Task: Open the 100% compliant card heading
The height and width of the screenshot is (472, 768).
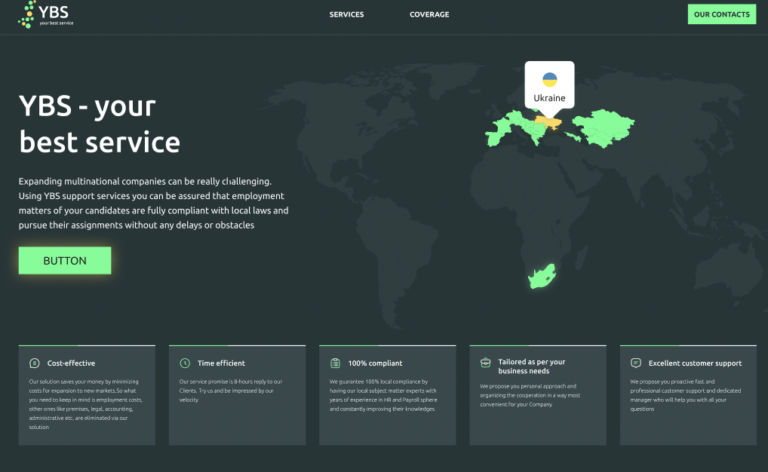Action: pos(375,363)
